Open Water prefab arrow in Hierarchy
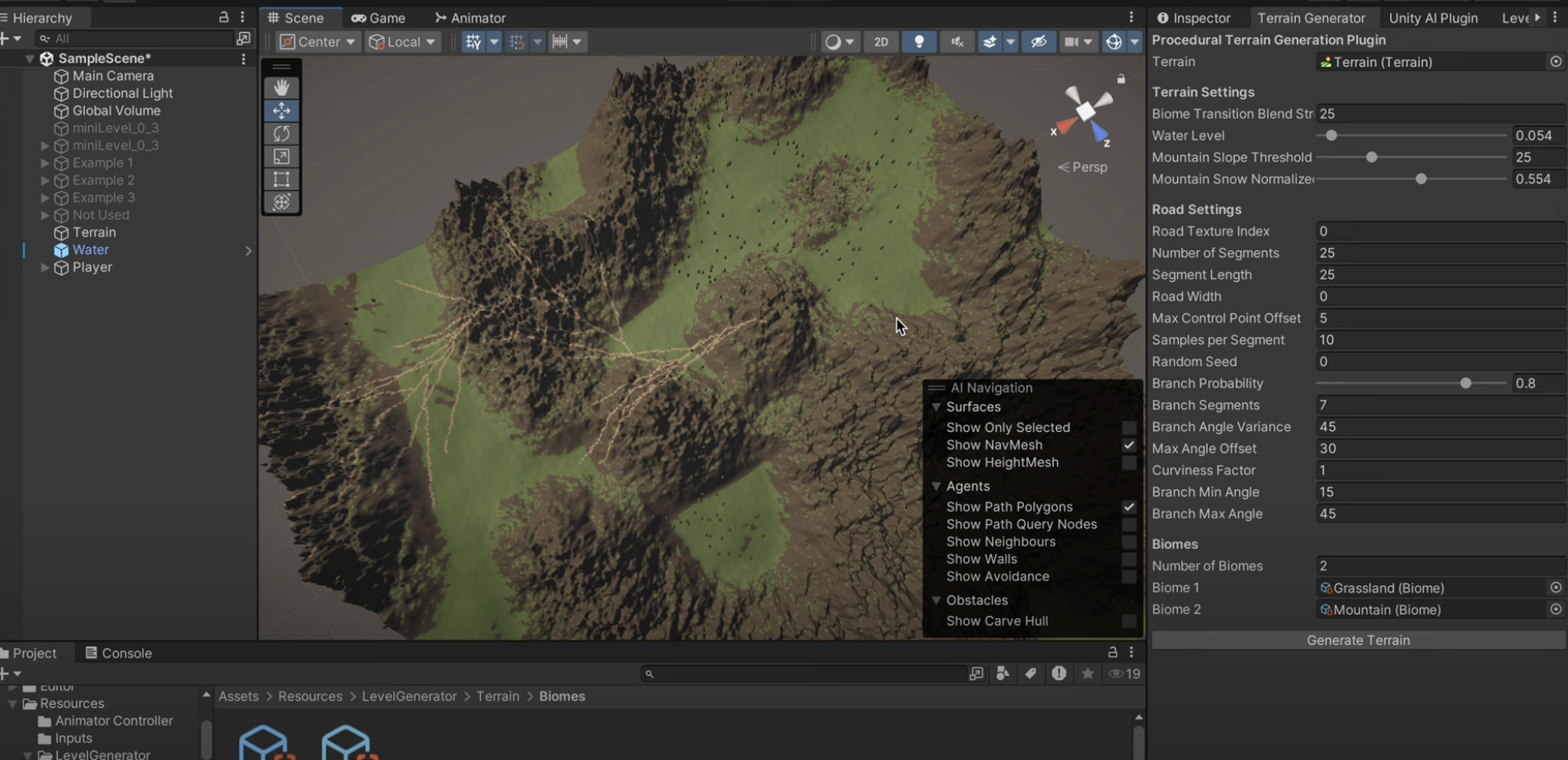Screen dimensions: 1568x760 coord(248,251)
